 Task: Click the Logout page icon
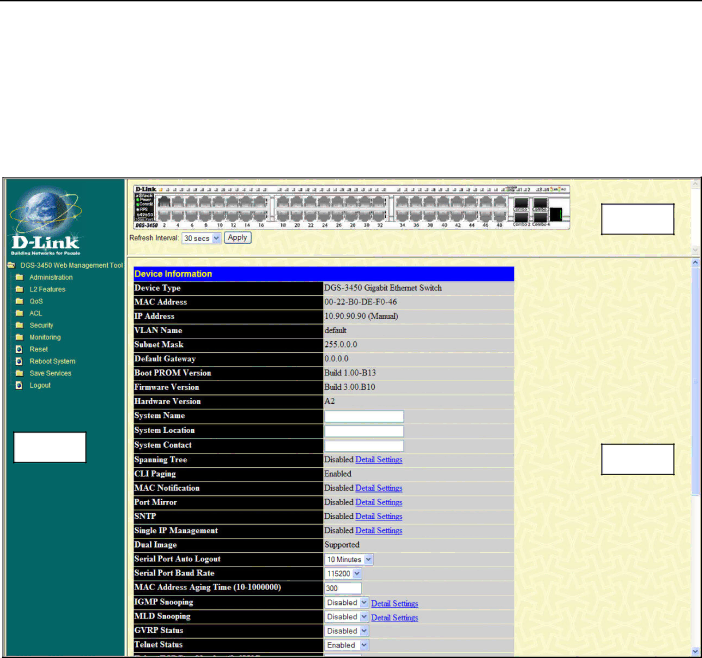point(19,385)
